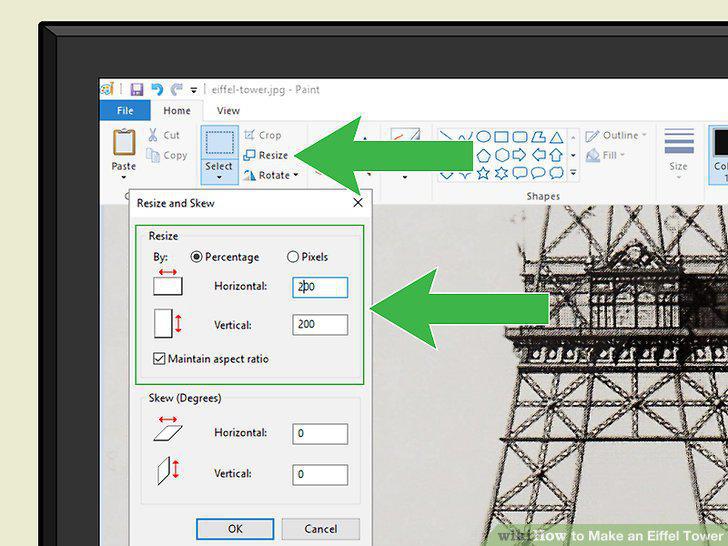Close the Resize and Skew dialog

tap(358, 202)
